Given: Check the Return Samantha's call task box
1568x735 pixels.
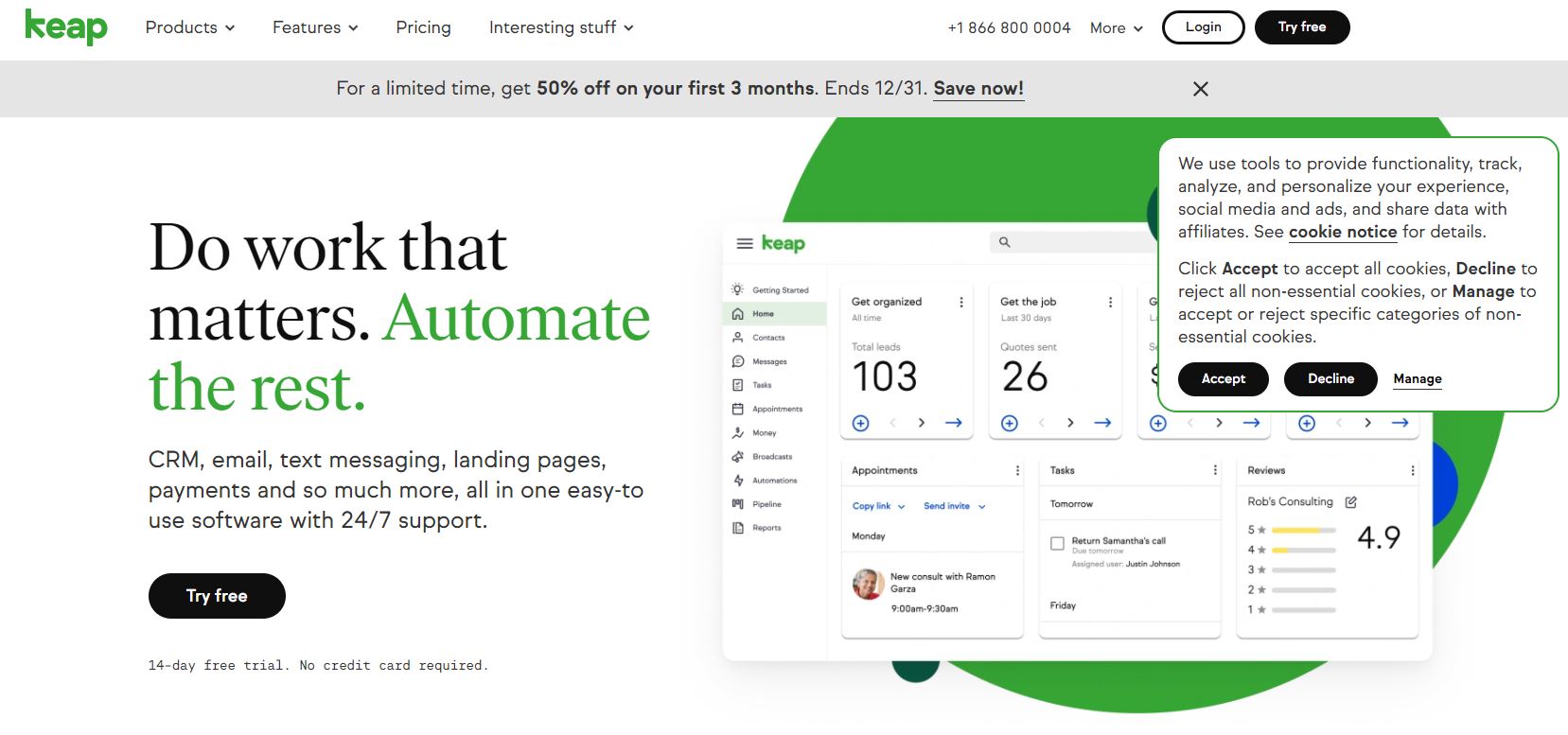Looking at the screenshot, I should pos(1057,543).
